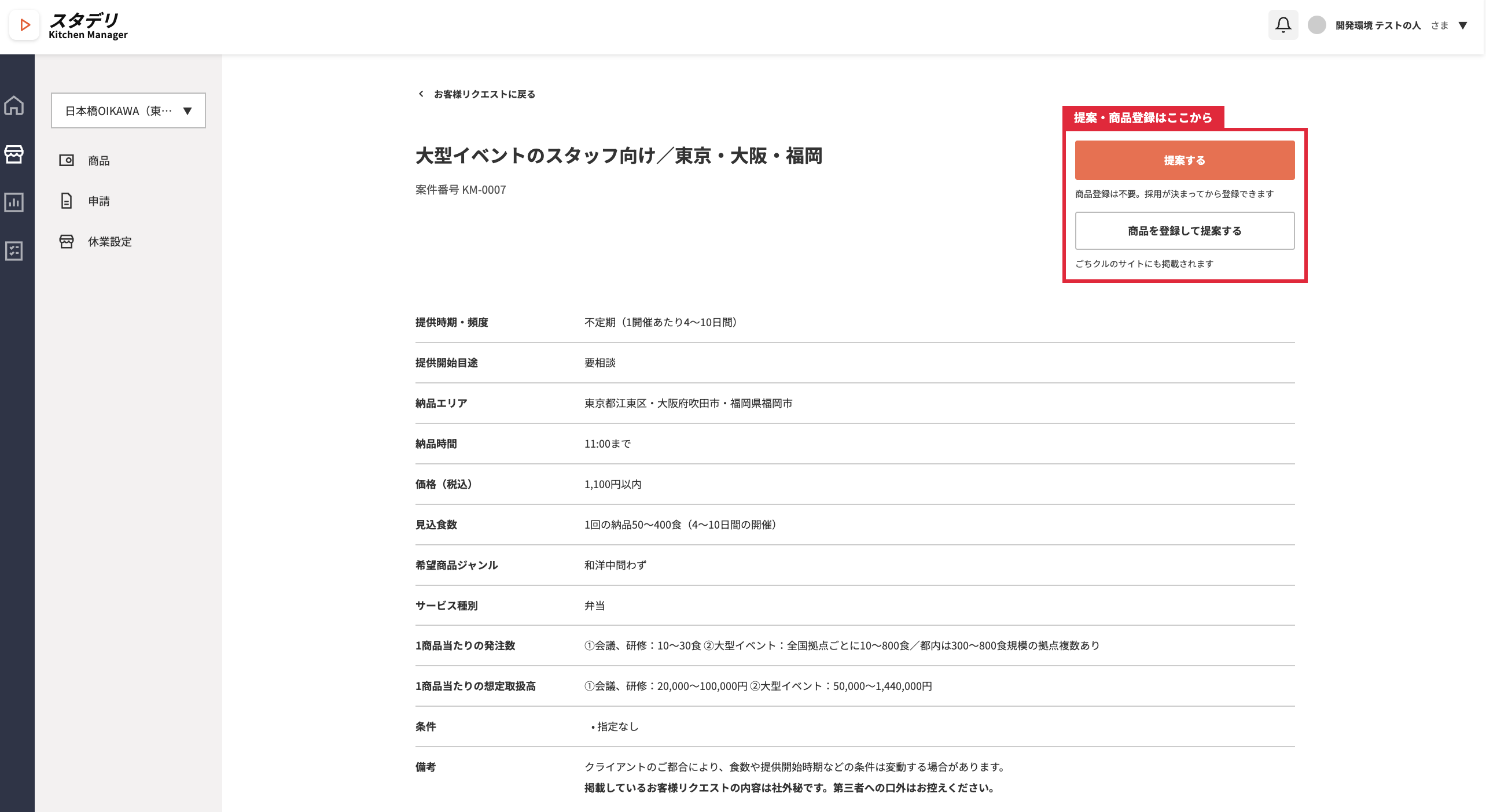
Task: Click the gray user avatar circle
Action: click(1316, 25)
